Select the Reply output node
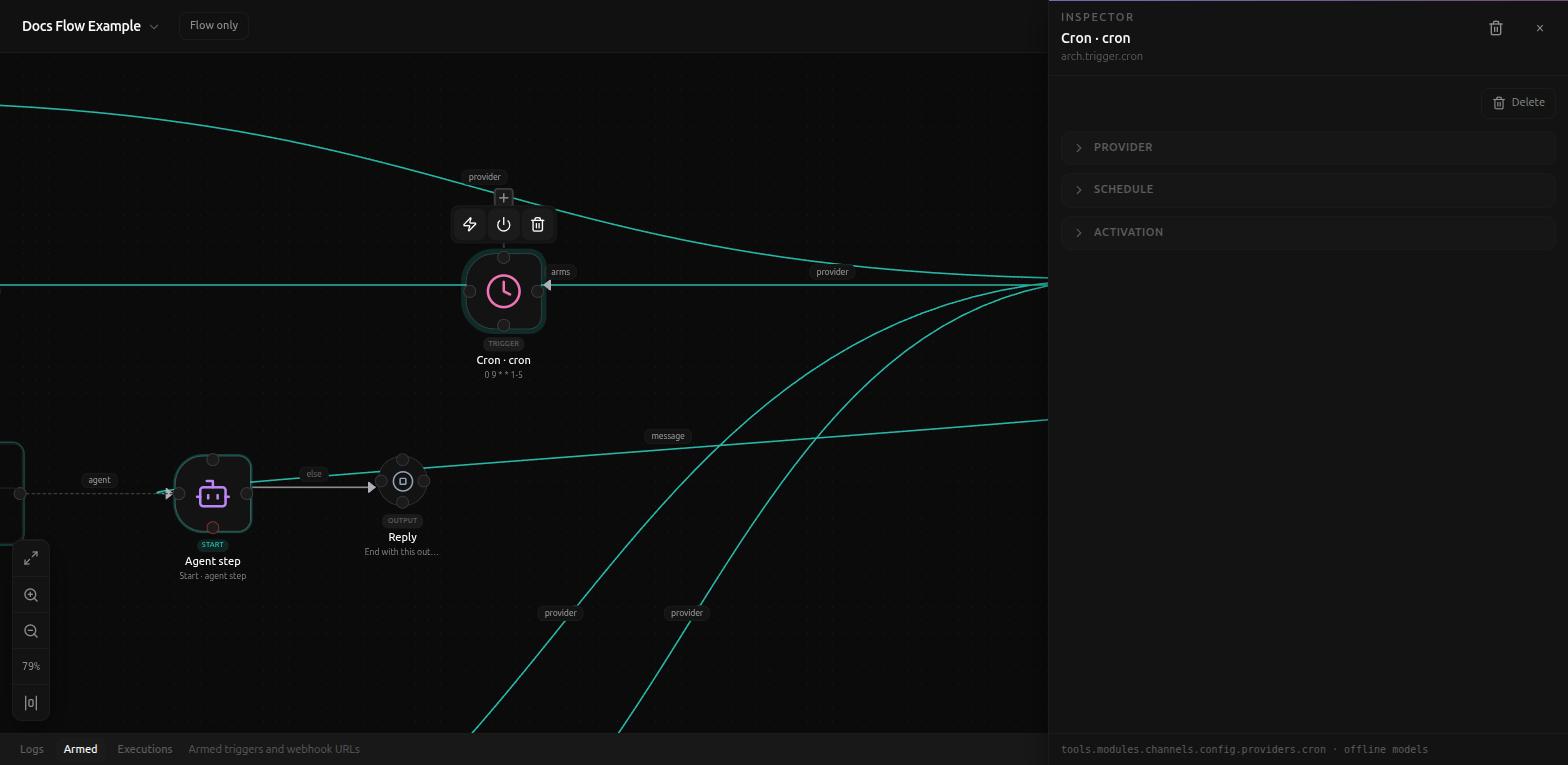This screenshot has width=1568, height=765. click(403, 481)
